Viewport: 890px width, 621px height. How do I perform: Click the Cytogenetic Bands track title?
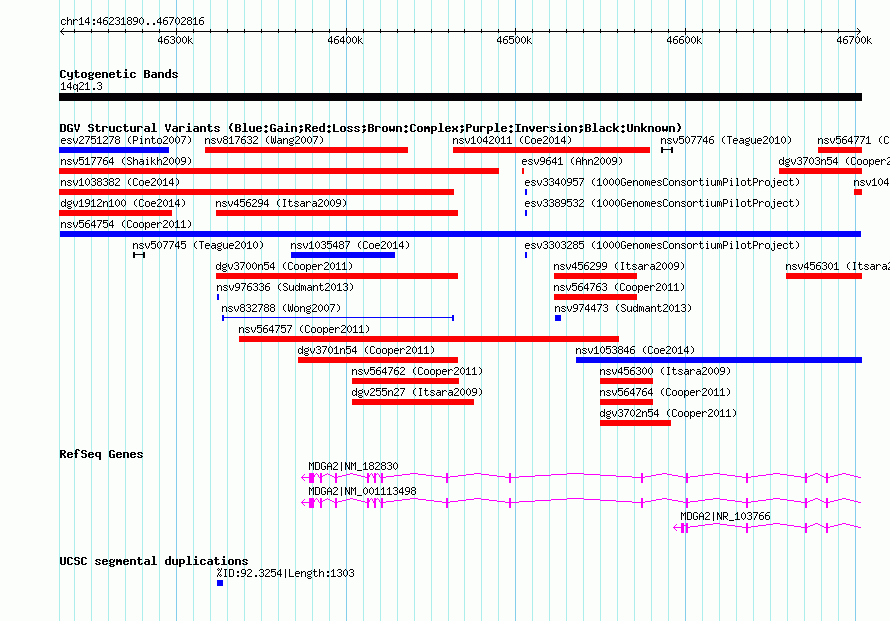[119, 74]
